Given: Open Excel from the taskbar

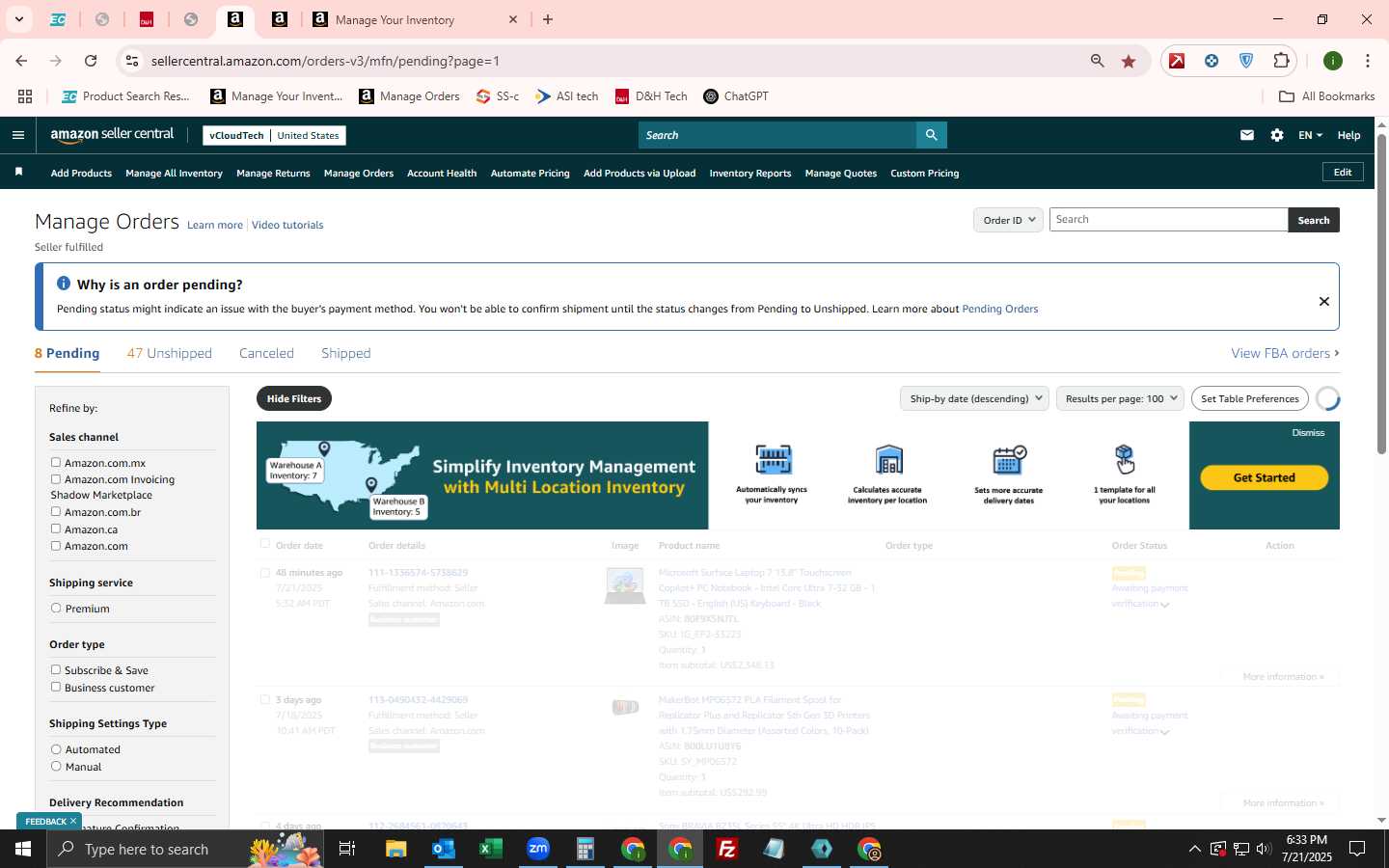Looking at the screenshot, I should tap(491, 849).
